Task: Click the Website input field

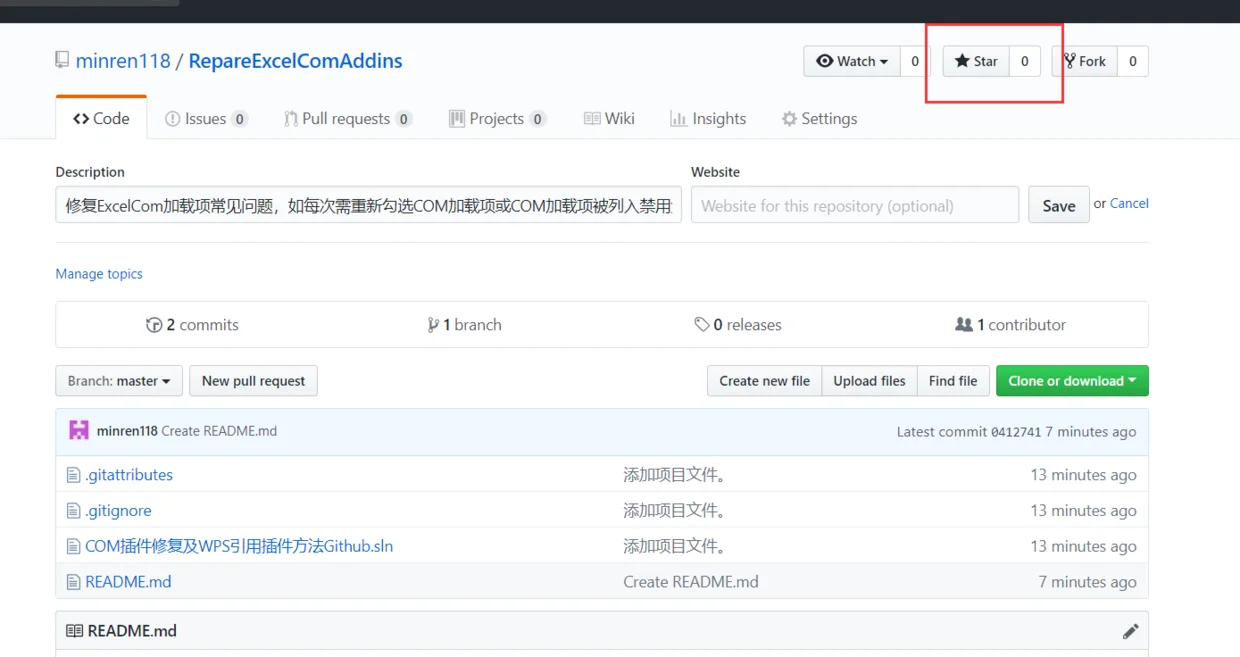Action: [x=855, y=205]
